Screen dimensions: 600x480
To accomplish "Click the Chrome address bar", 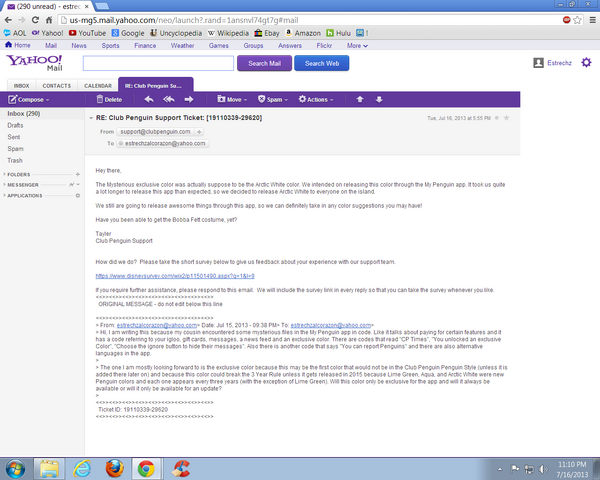I will pos(310,20).
